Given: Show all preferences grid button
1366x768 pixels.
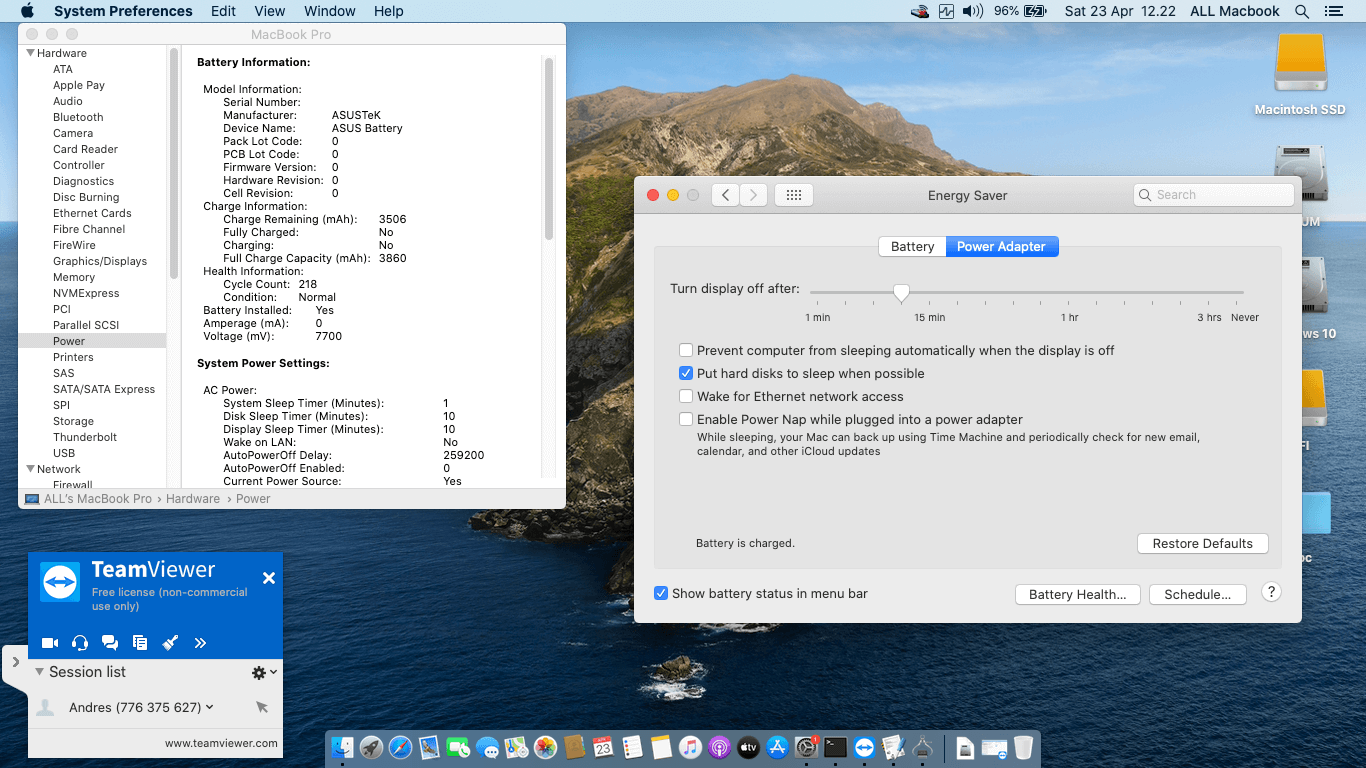Looking at the screenshot, I should (x=794, y=195).
